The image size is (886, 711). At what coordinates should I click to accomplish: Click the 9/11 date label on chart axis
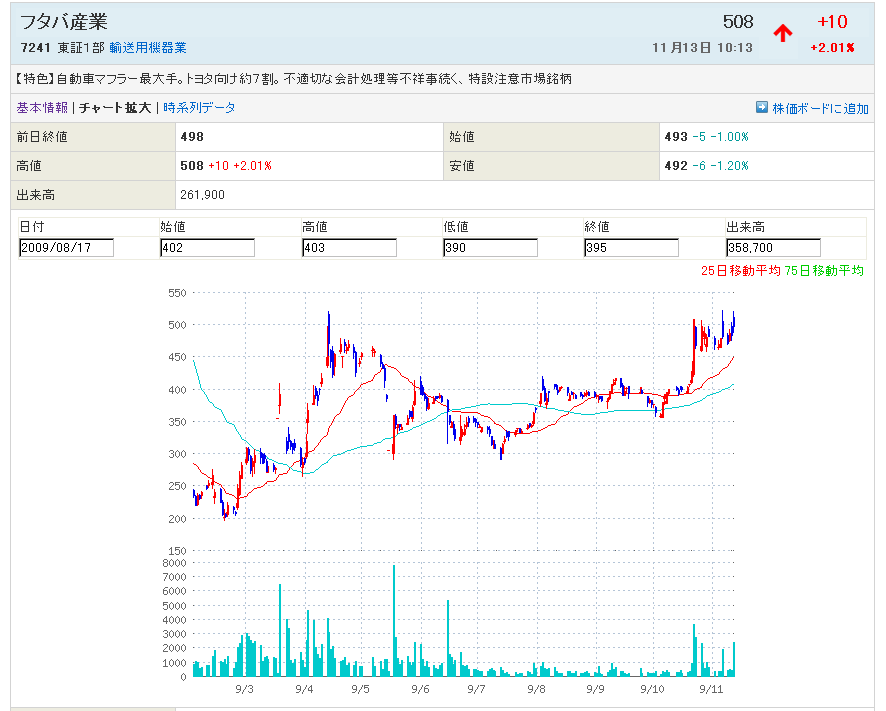coord(711,689)
